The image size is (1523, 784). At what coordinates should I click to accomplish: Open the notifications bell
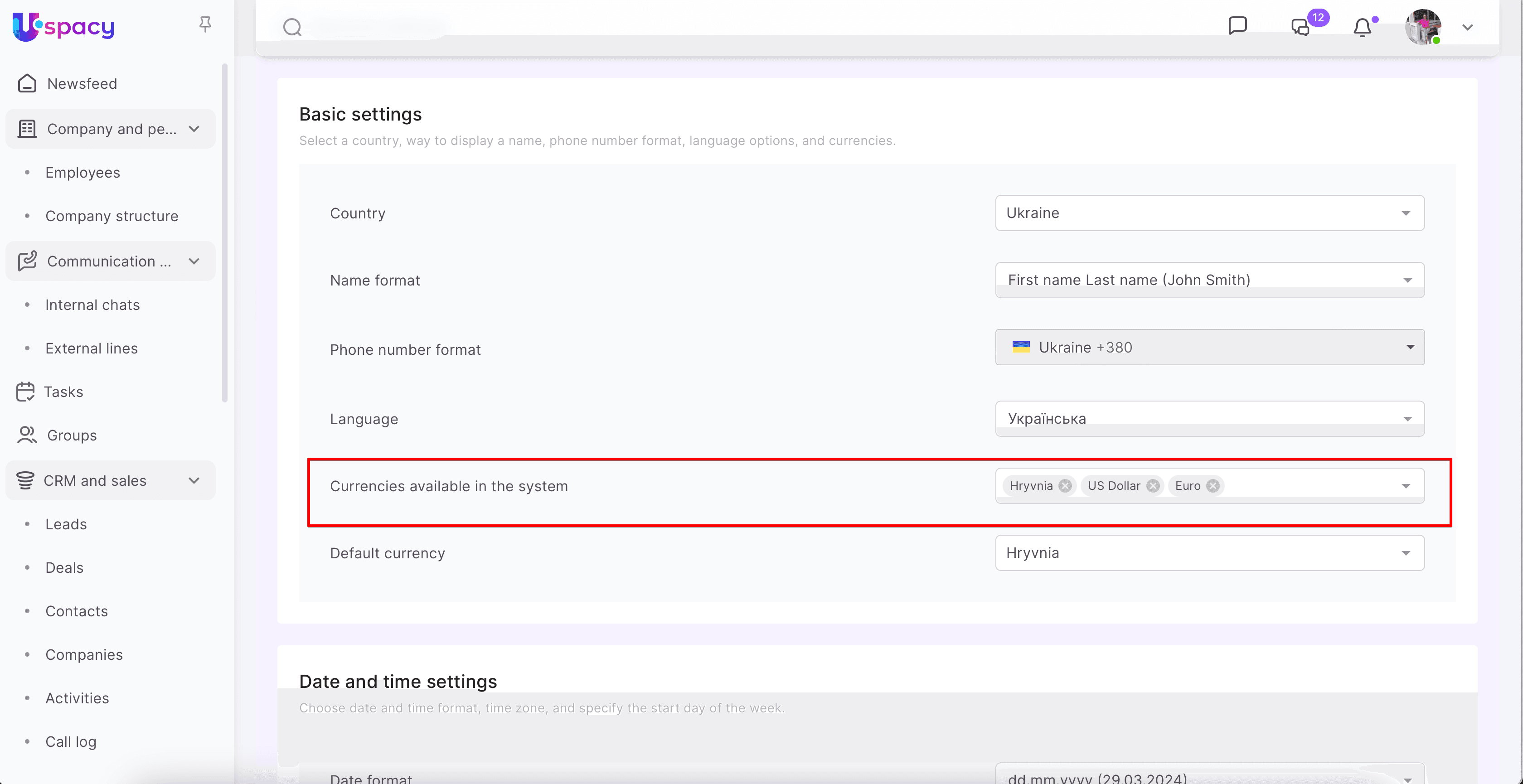(1362, 28)
